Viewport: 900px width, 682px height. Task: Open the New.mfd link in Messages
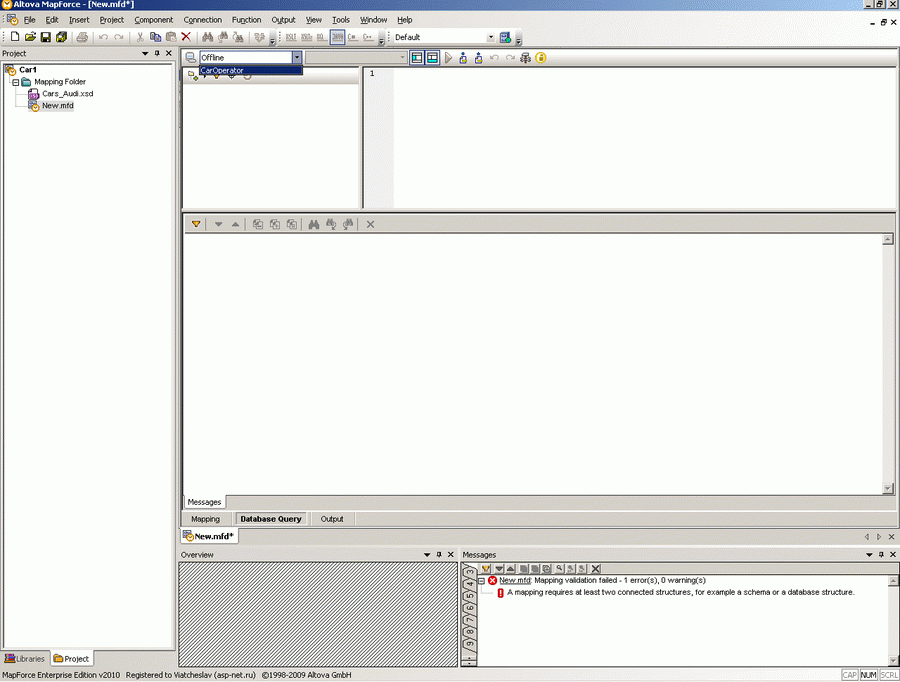(515, 580)
